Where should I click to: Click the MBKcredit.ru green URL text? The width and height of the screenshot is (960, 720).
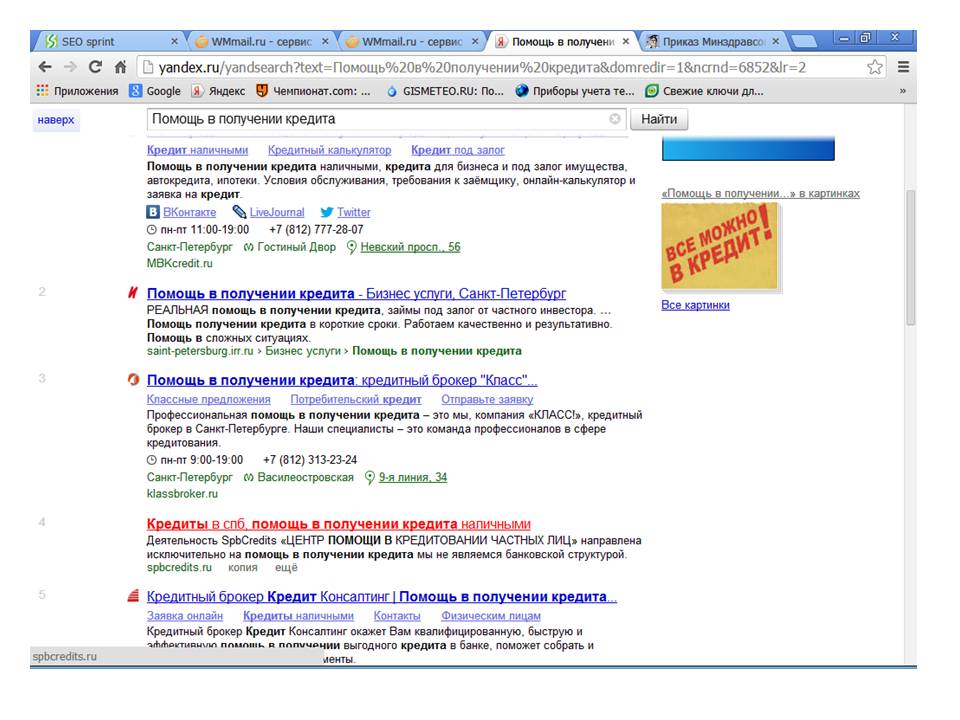pyautogui.click(x=179, y=263)
